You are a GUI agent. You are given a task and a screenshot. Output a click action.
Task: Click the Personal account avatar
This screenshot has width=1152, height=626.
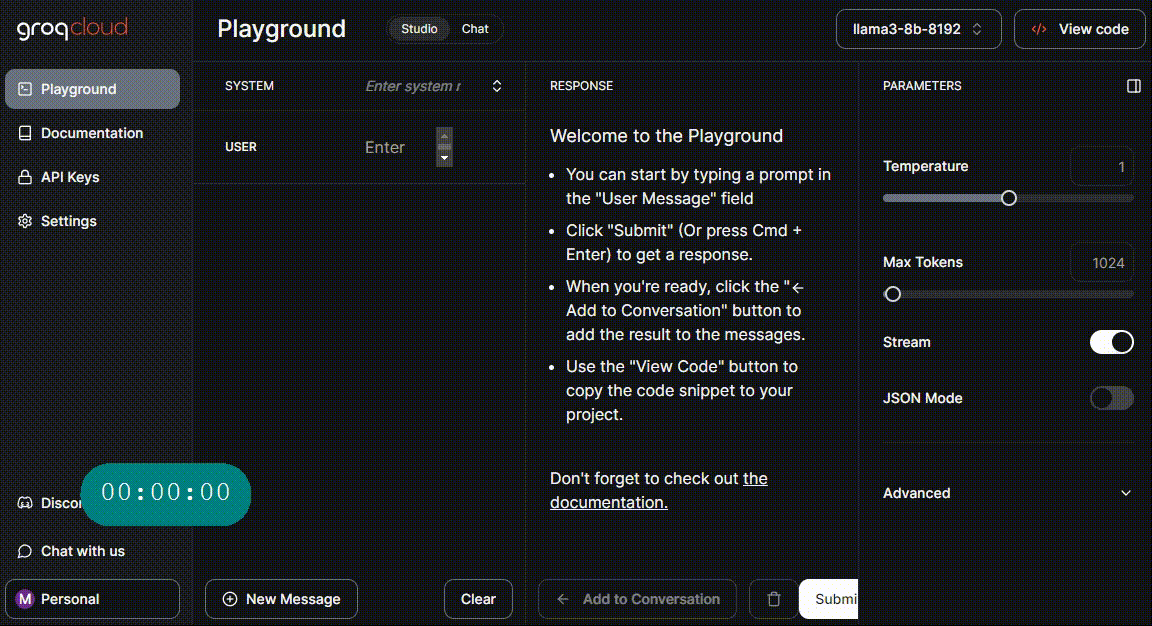point(26,599)
